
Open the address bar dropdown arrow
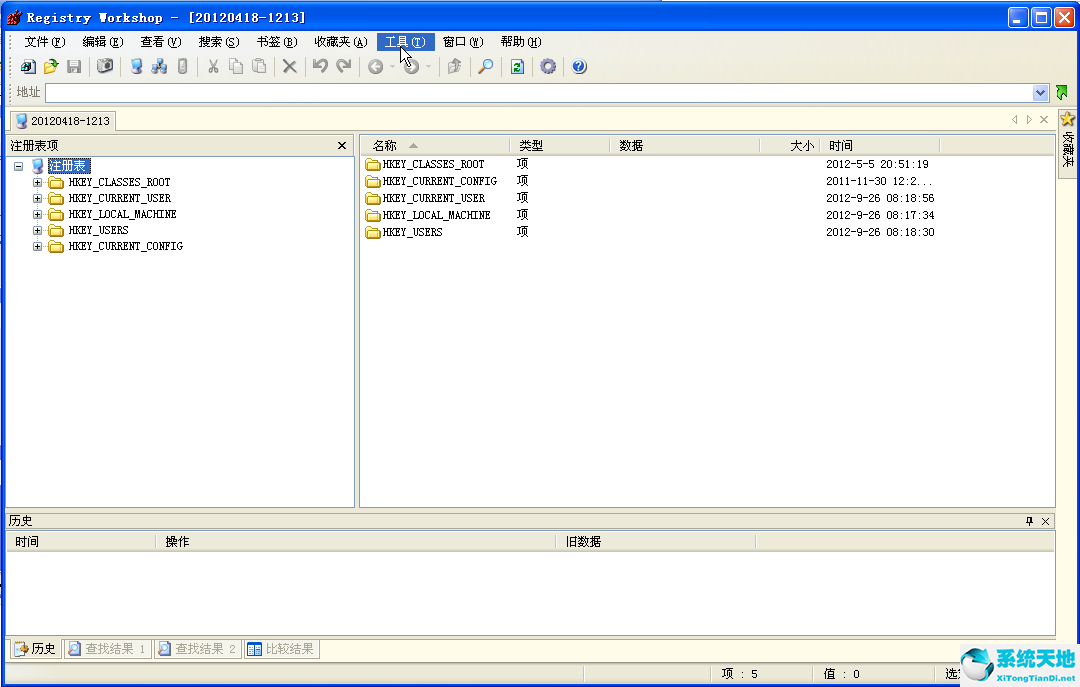(x=1040, y=92)
